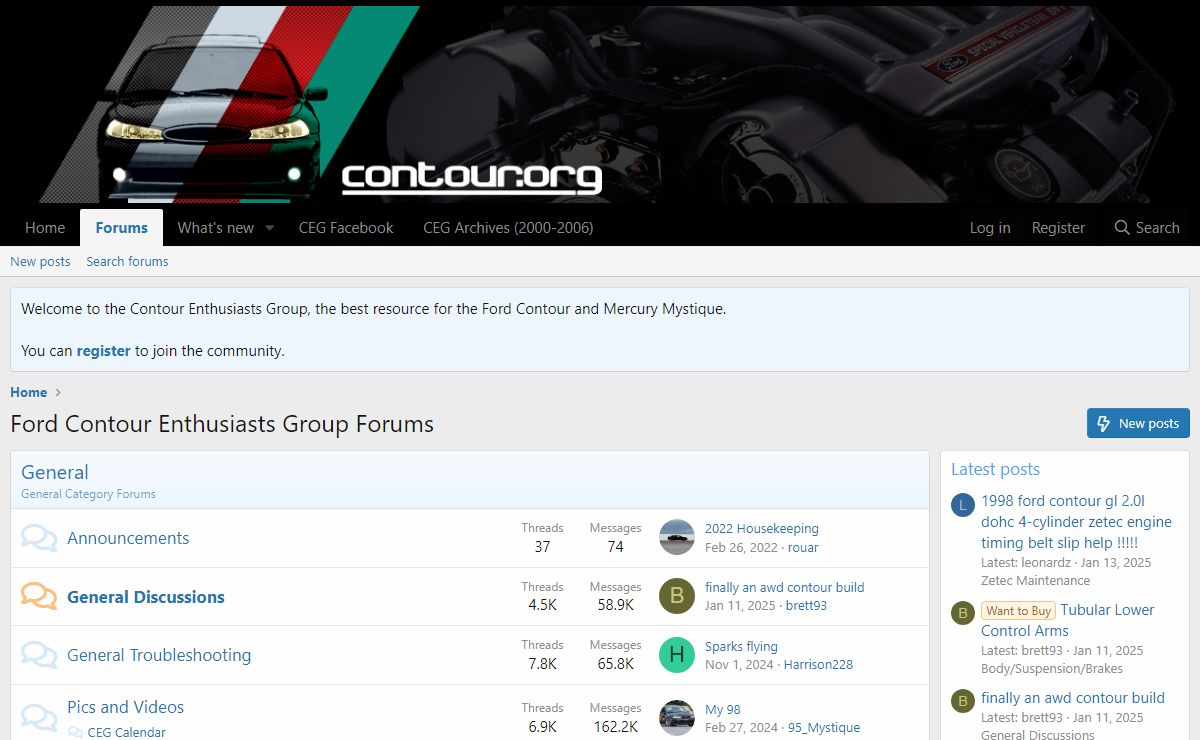Viewport: 1200px width, 740px height.
Task: Open the Announcements forum title
Action: click(128, 538)
